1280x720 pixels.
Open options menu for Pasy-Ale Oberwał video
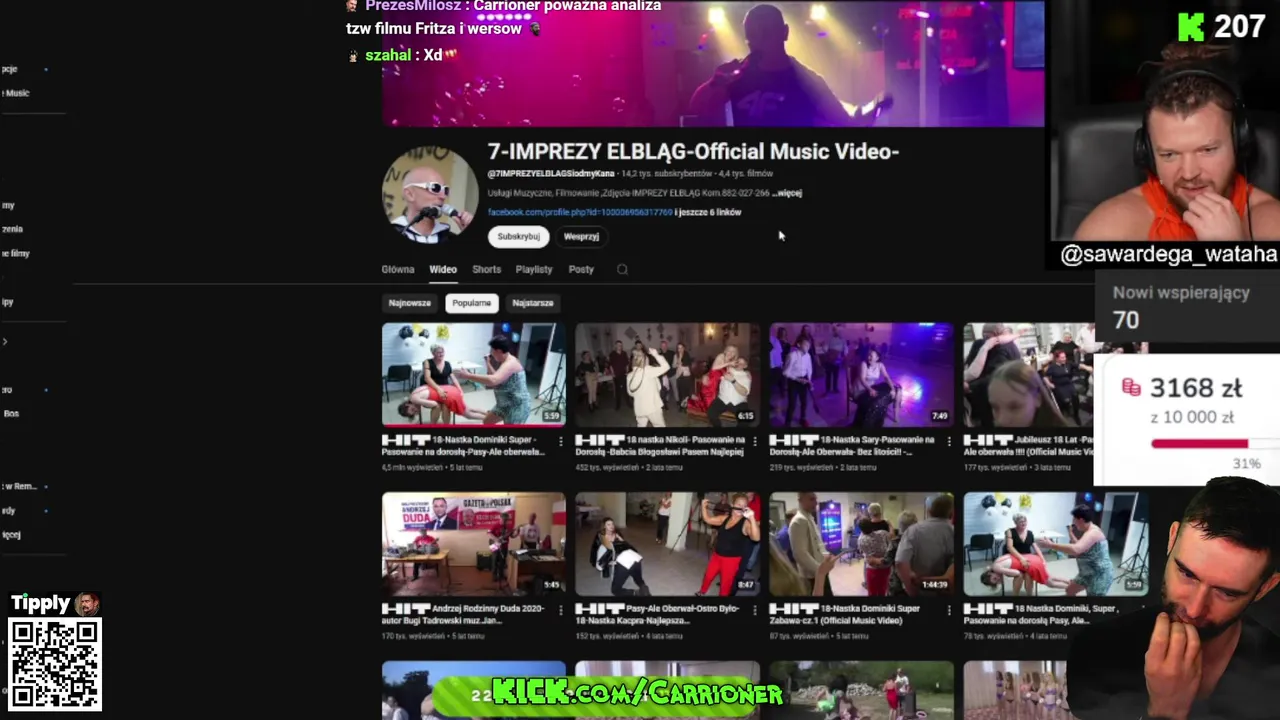coord(754,610)
